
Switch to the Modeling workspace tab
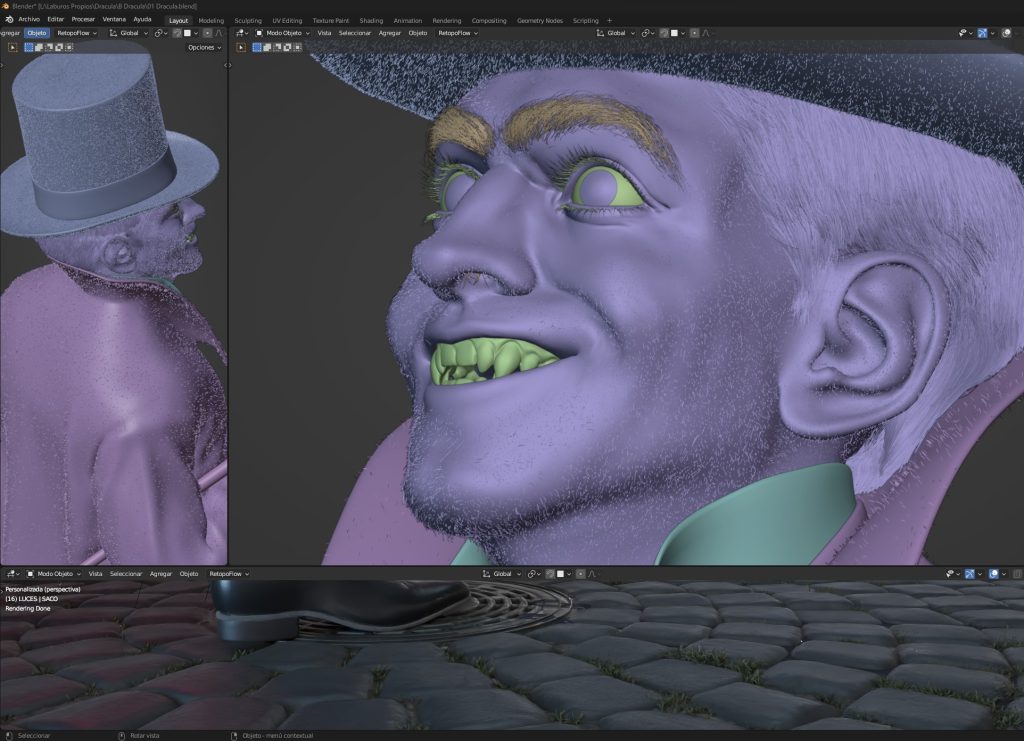[x=211, y=21]
